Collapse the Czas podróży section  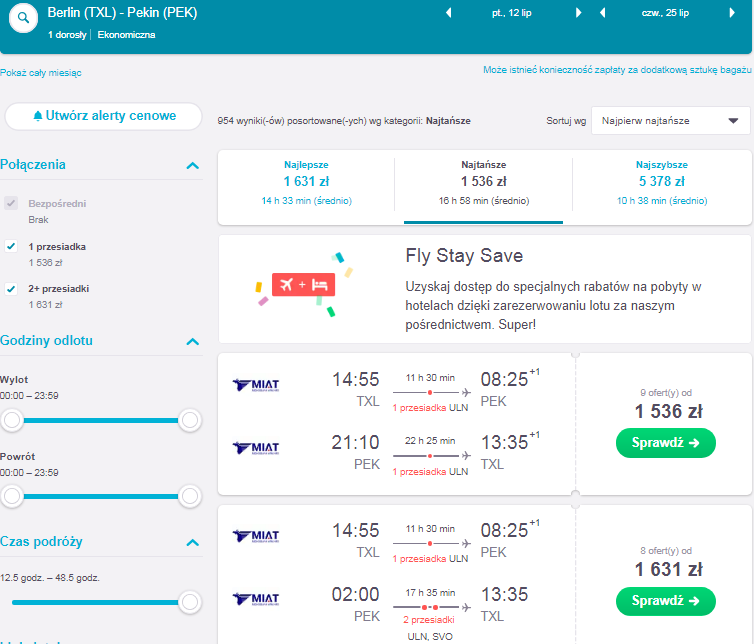click(x=192, y=543)
